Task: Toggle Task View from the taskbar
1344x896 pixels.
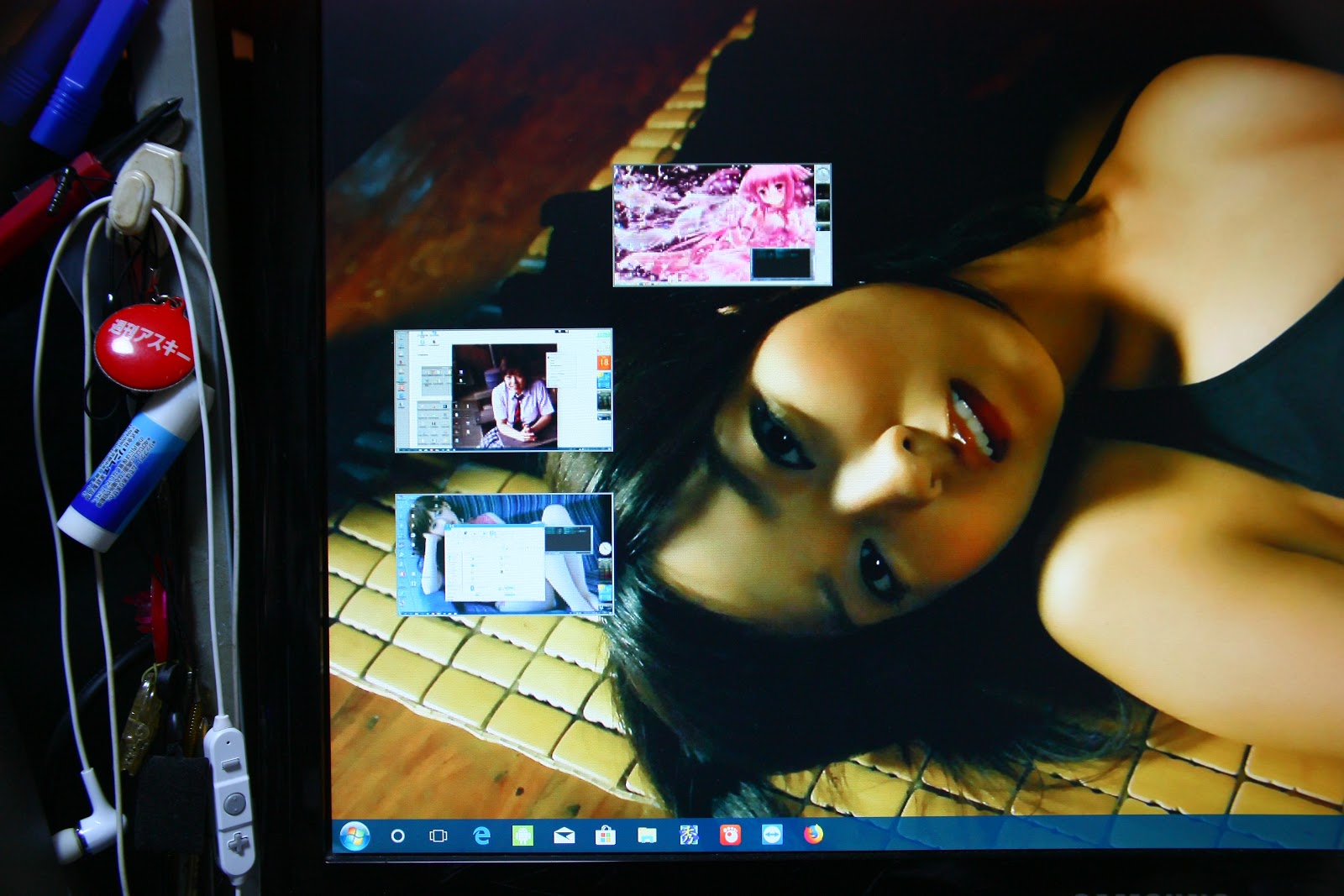Action: coord(438,836)
